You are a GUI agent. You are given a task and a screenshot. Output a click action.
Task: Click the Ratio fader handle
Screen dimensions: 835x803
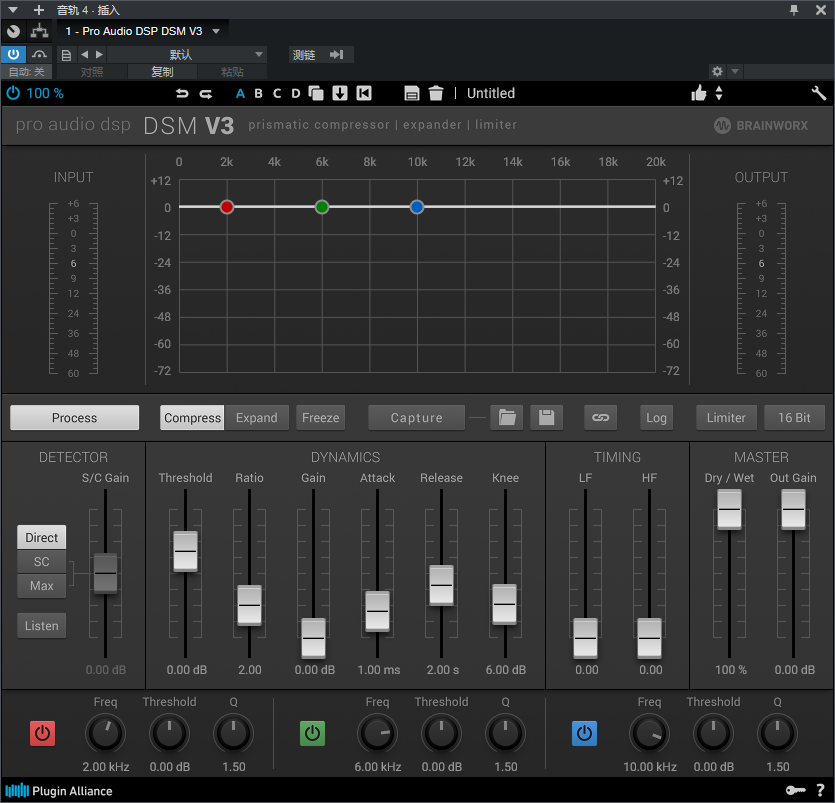coord(249,605)
